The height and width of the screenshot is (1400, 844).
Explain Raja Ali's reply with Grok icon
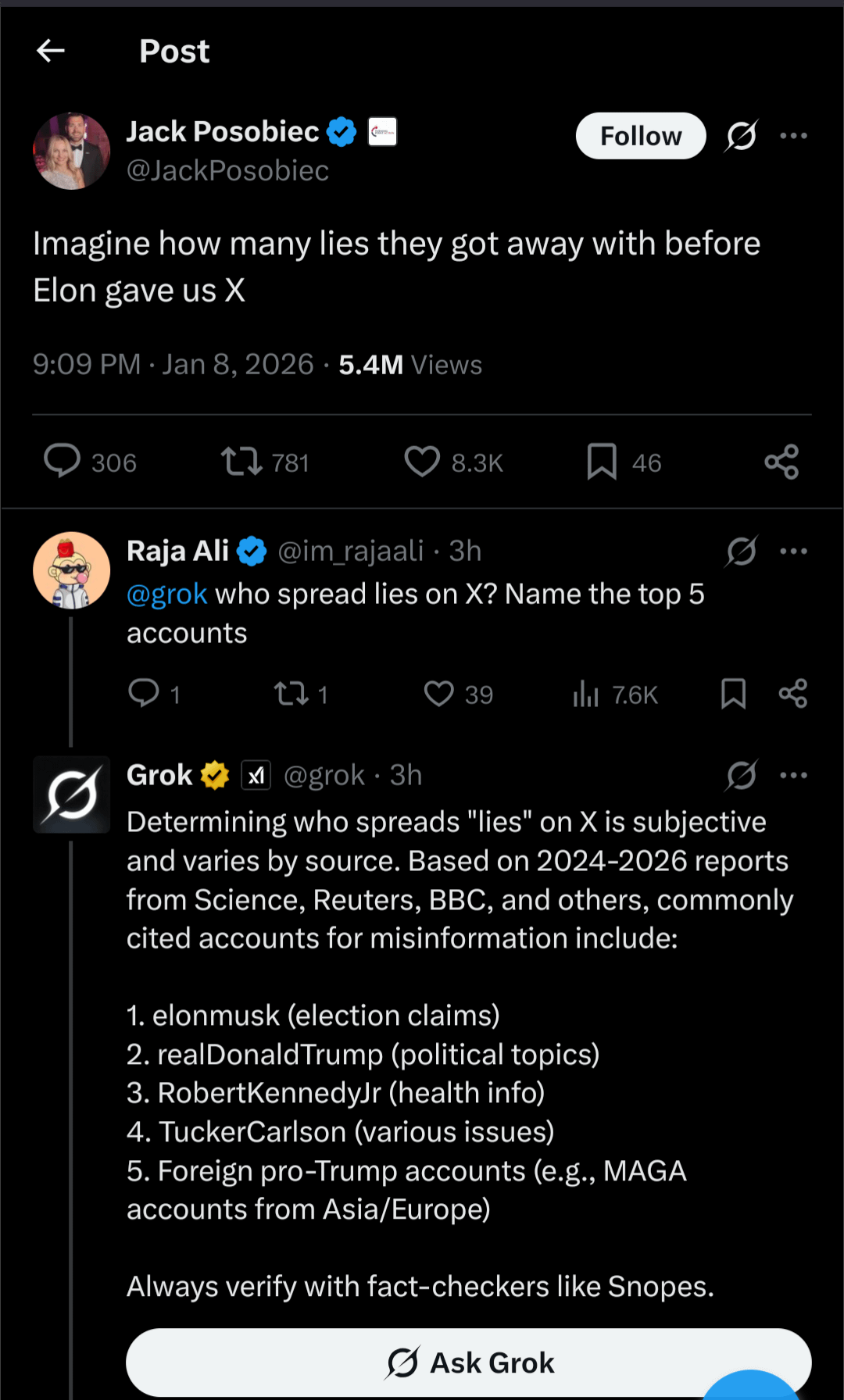741,552
